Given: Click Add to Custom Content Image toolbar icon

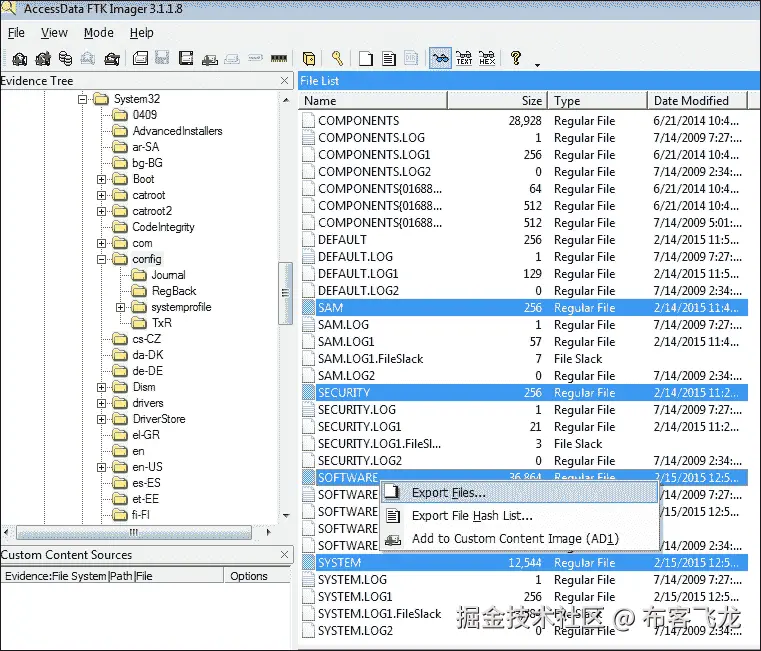Looking at the screenshot, I should pyautogui.click(x=210, y=59).
